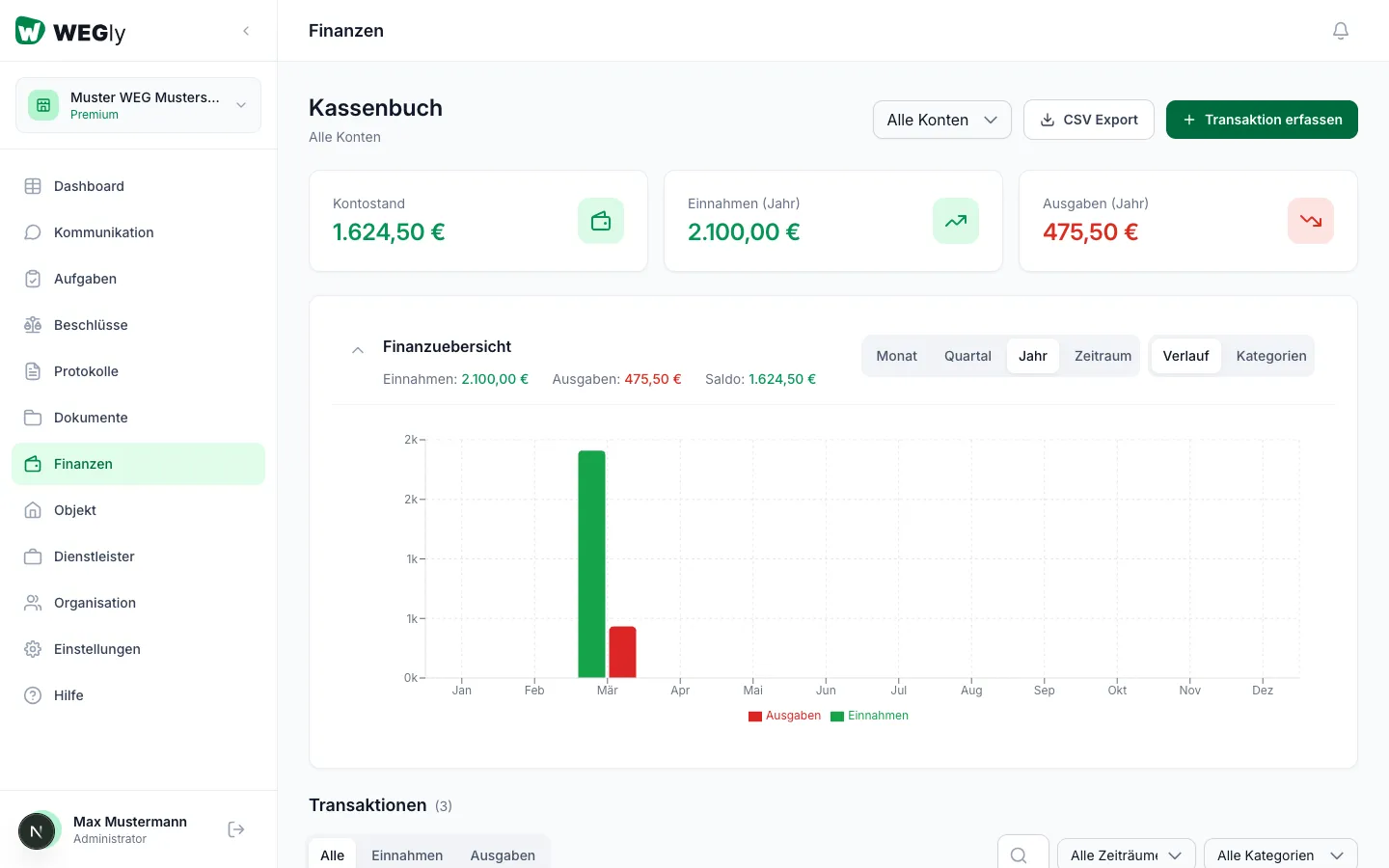1389x868 pixels.
Task: Open the Dokumente folder icon
Action: point(32,417)
